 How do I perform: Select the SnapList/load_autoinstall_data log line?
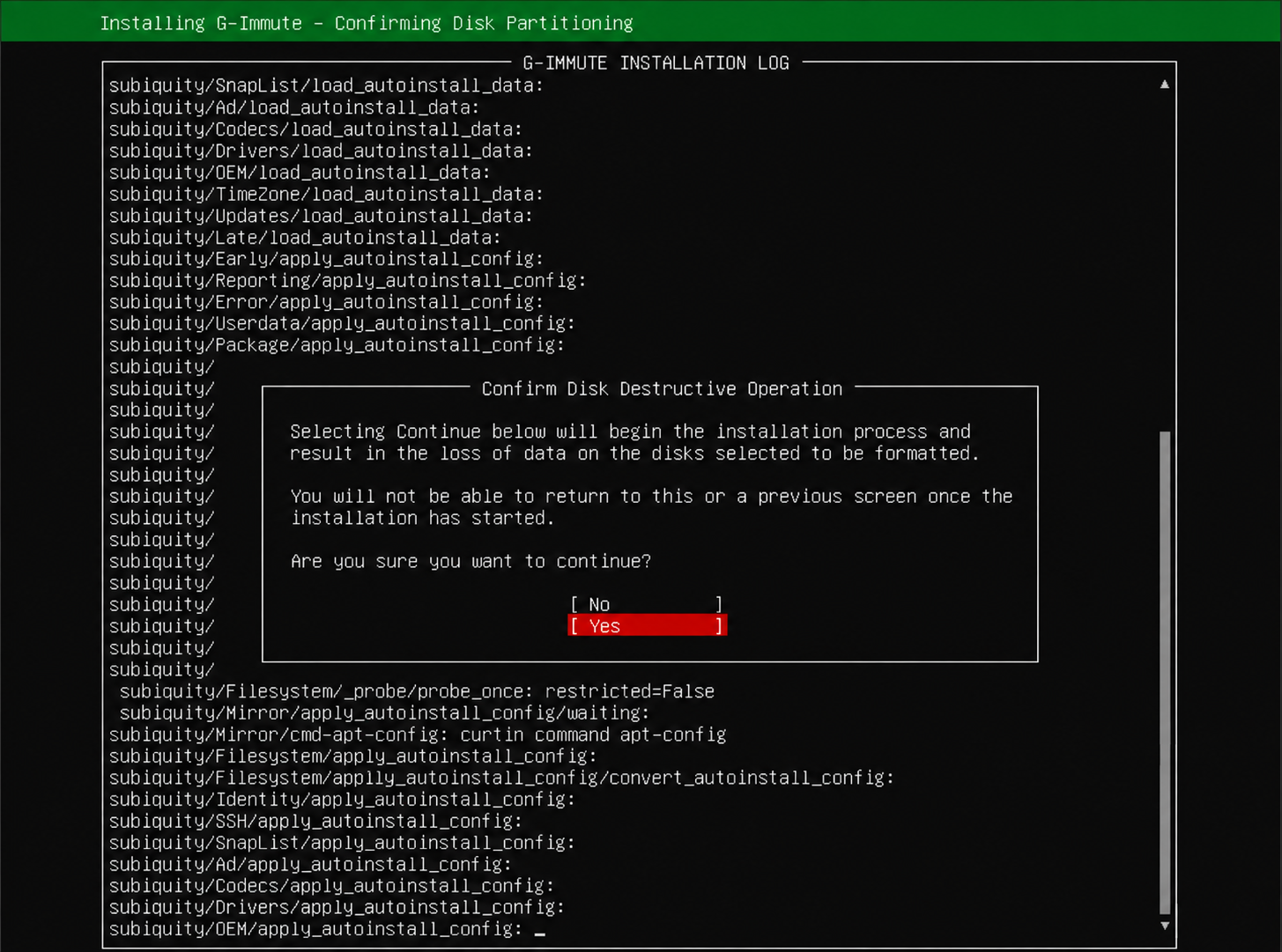[x=326, y=85]
